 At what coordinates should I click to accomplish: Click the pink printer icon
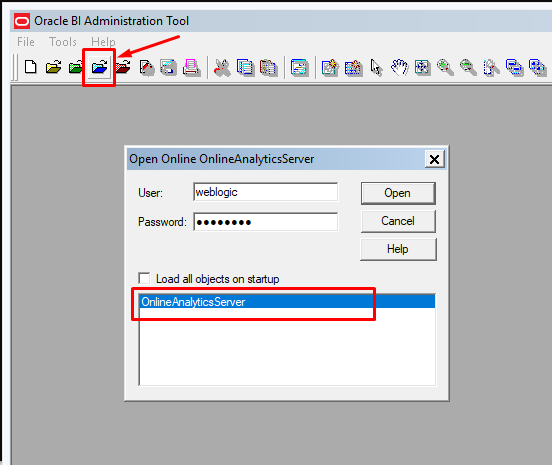click(192, 68)
